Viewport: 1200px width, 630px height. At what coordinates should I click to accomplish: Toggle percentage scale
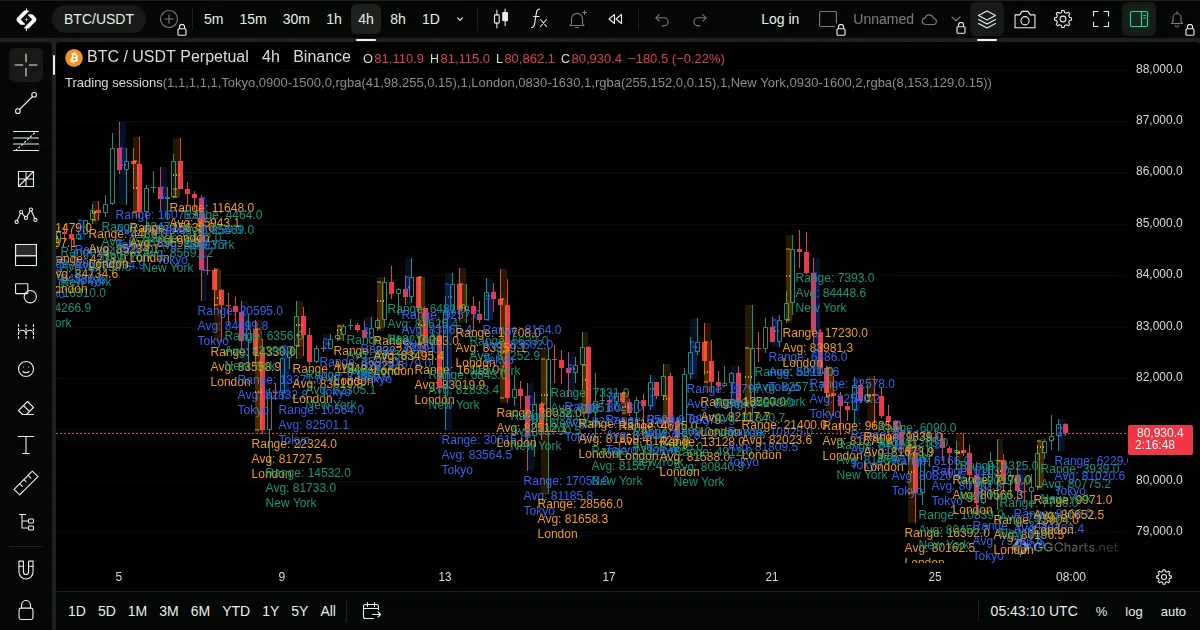click(x=1101, y=611)
